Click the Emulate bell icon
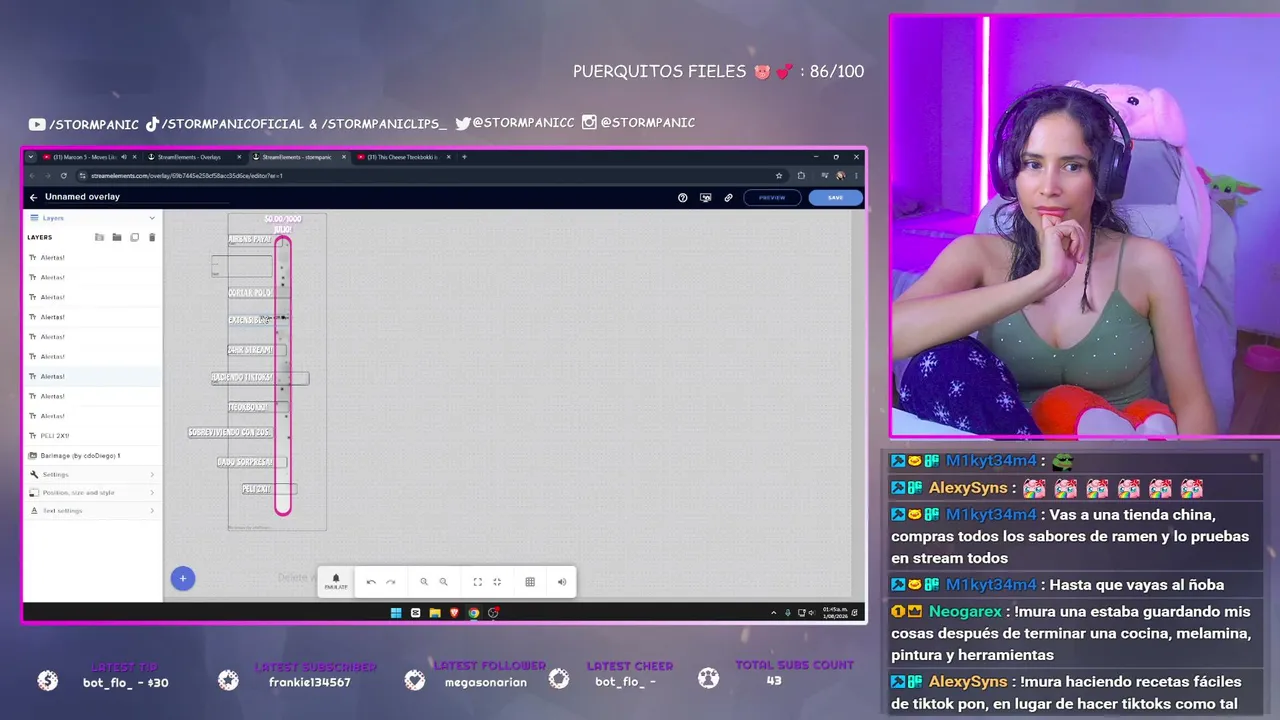Image resolution: width=1280 pixels, height=720 pixels. coord(336,580)
